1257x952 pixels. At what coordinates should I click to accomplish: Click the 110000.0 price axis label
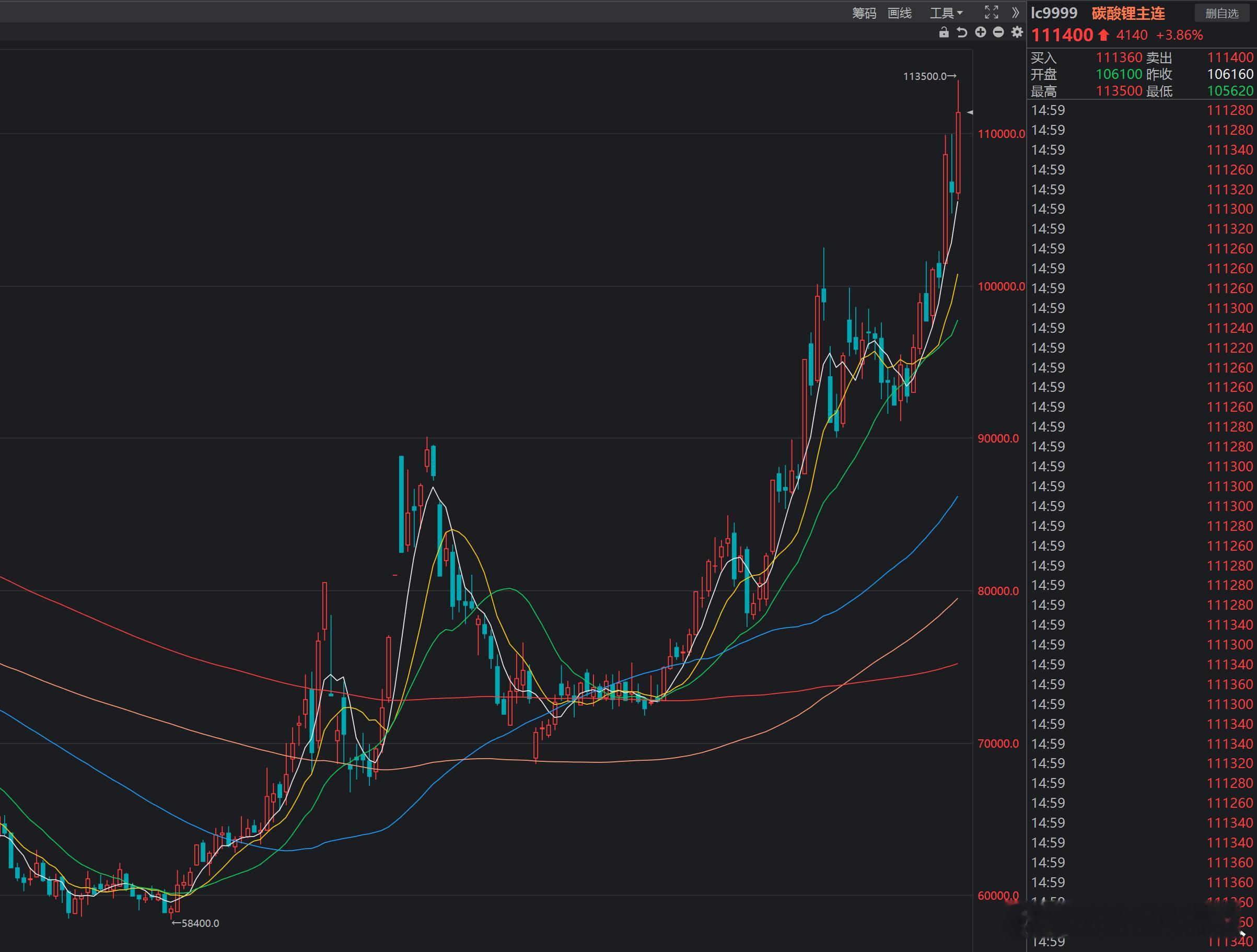pos(1000,134)
